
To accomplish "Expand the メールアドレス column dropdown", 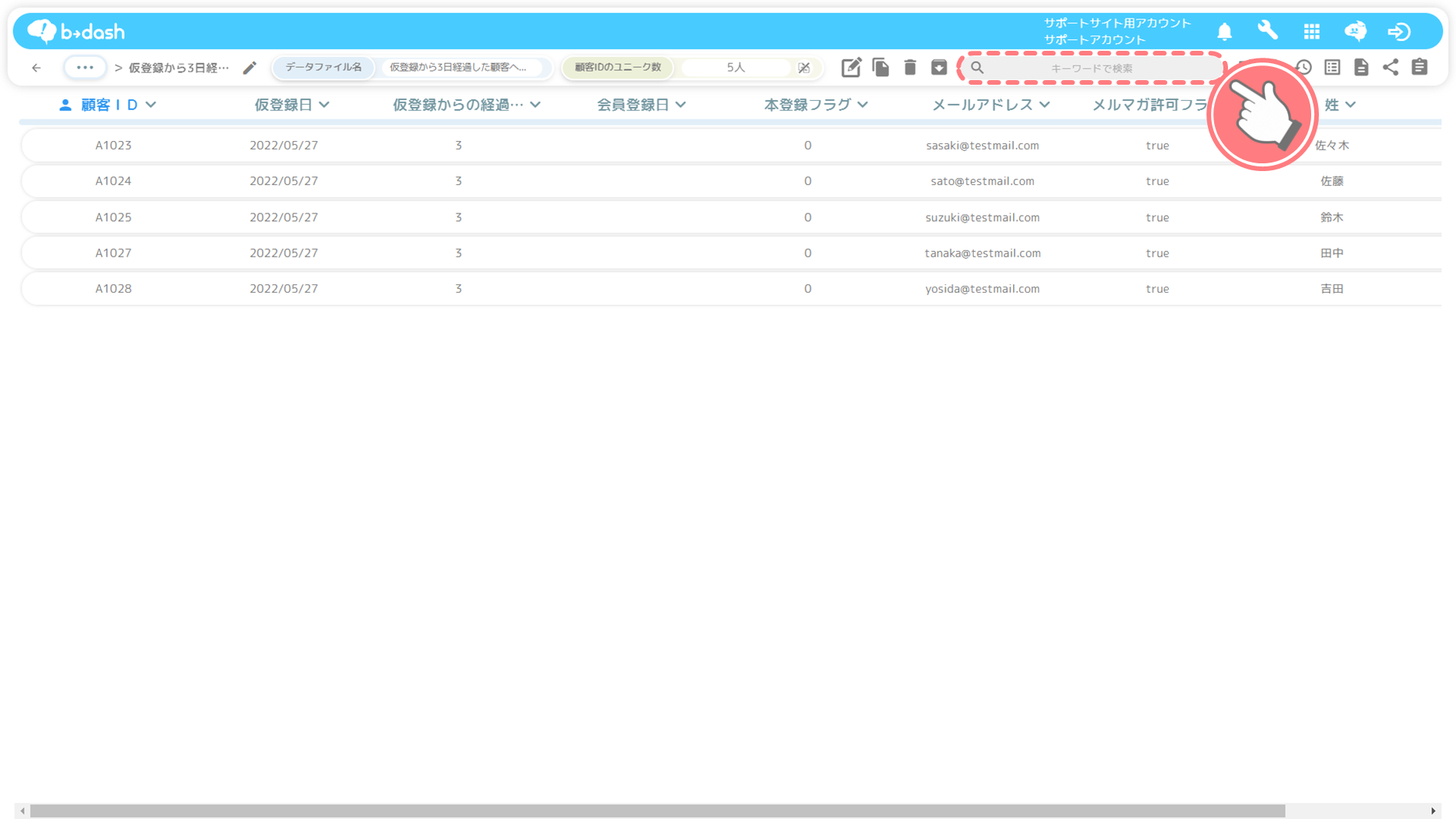I will pyautogui.click(x=1045, y=105).
